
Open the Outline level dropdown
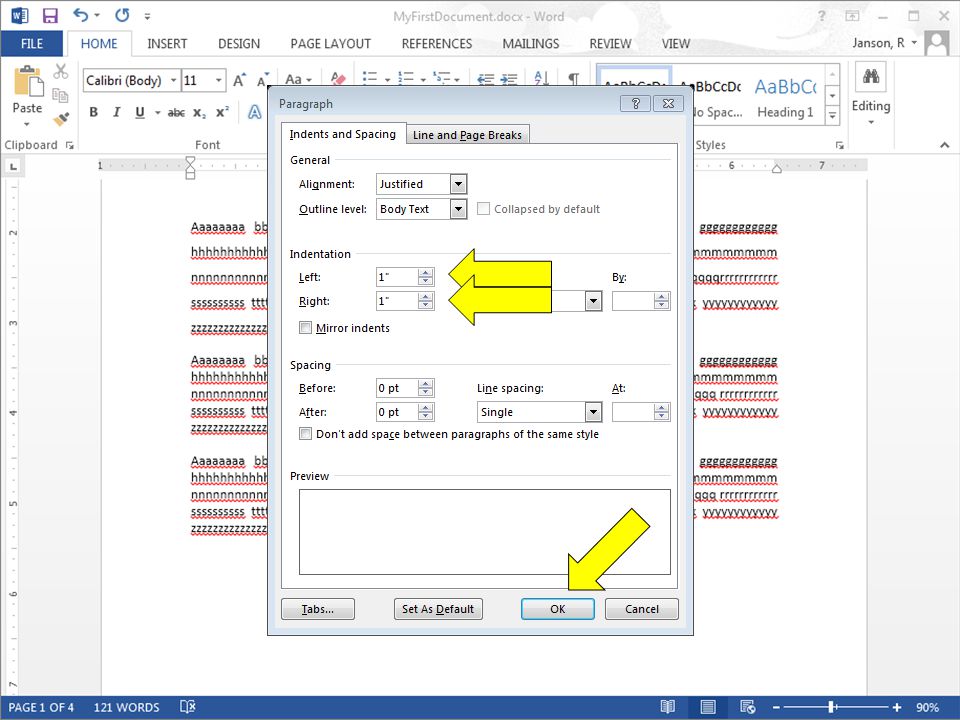(x=458, y=209)
